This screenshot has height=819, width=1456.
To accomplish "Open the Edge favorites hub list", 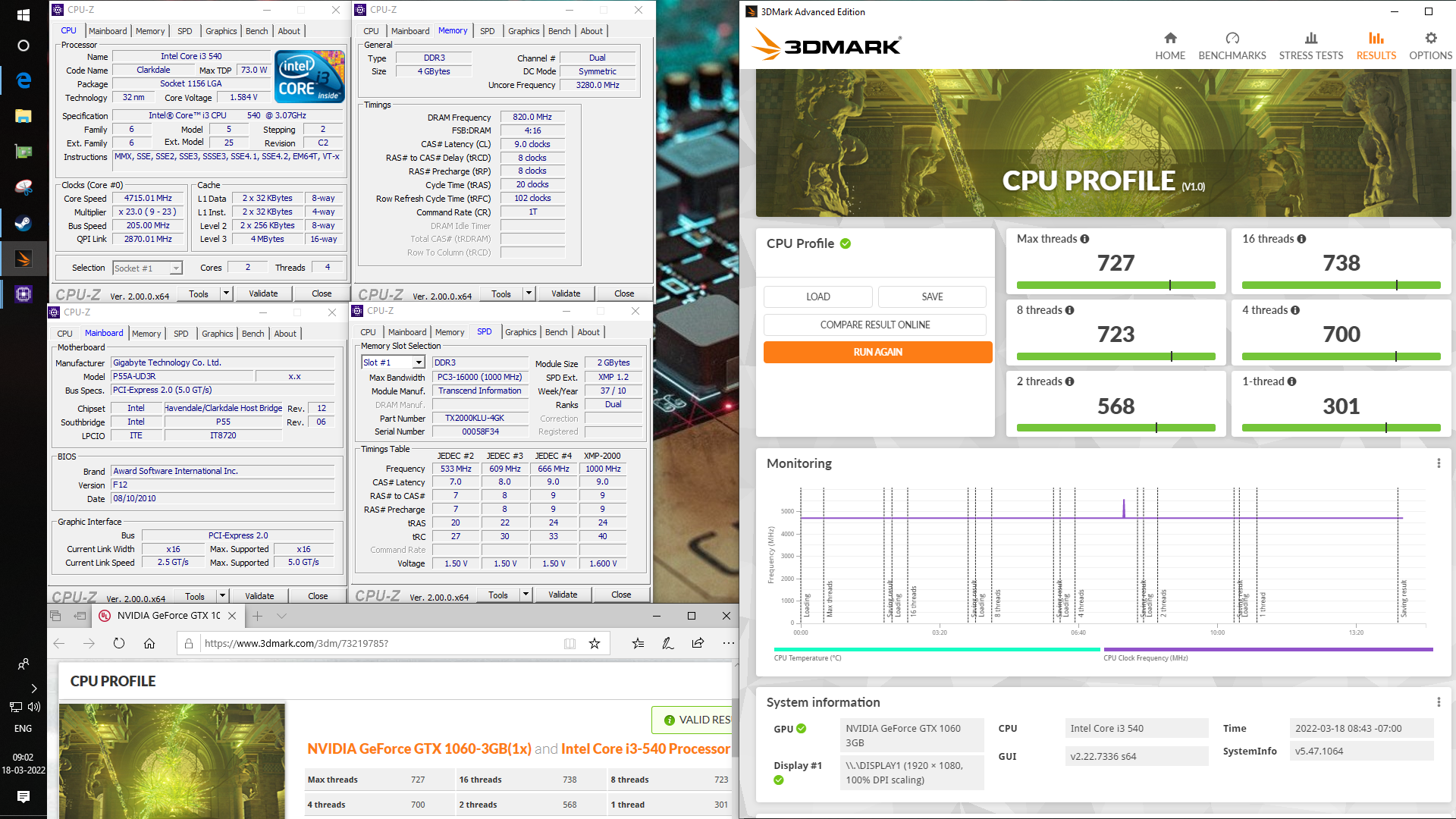I will pos(638,643).
